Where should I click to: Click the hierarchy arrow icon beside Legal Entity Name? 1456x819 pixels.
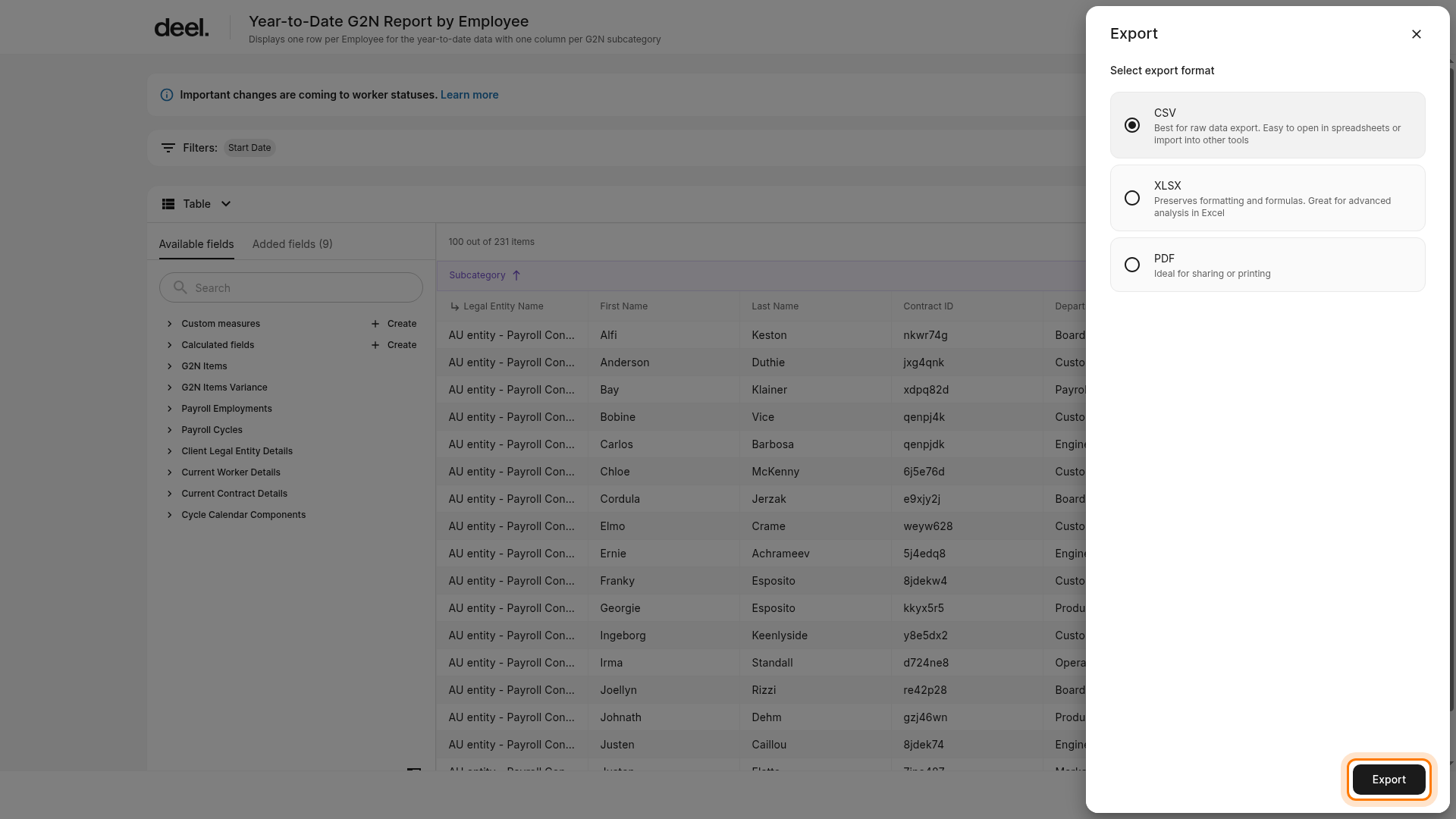pos(455,306)
